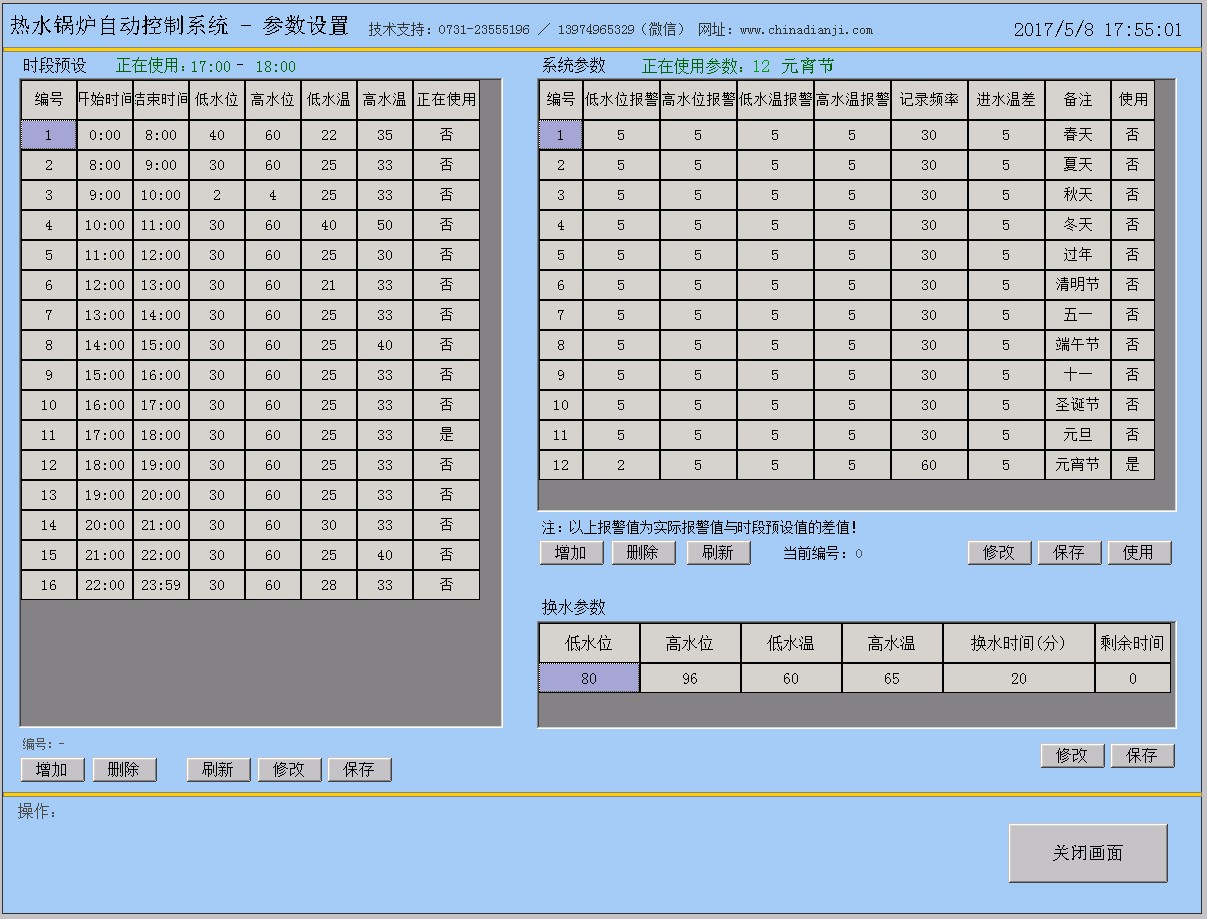Click the 记录频率 column header

929,100
